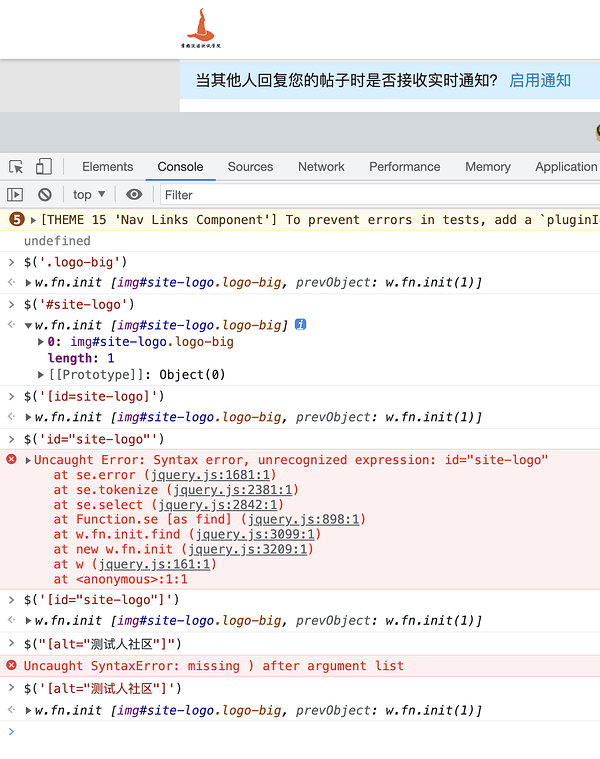
Task: Open the jquery.js:1681:1 source link
Action: click(210, 475)
